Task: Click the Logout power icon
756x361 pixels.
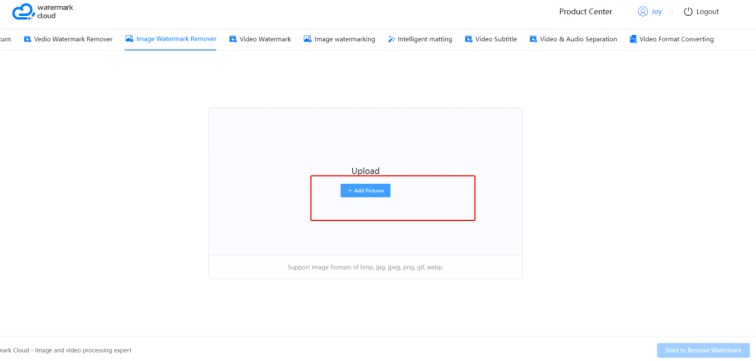Action: pyautogui.click(x=688, y=12)
